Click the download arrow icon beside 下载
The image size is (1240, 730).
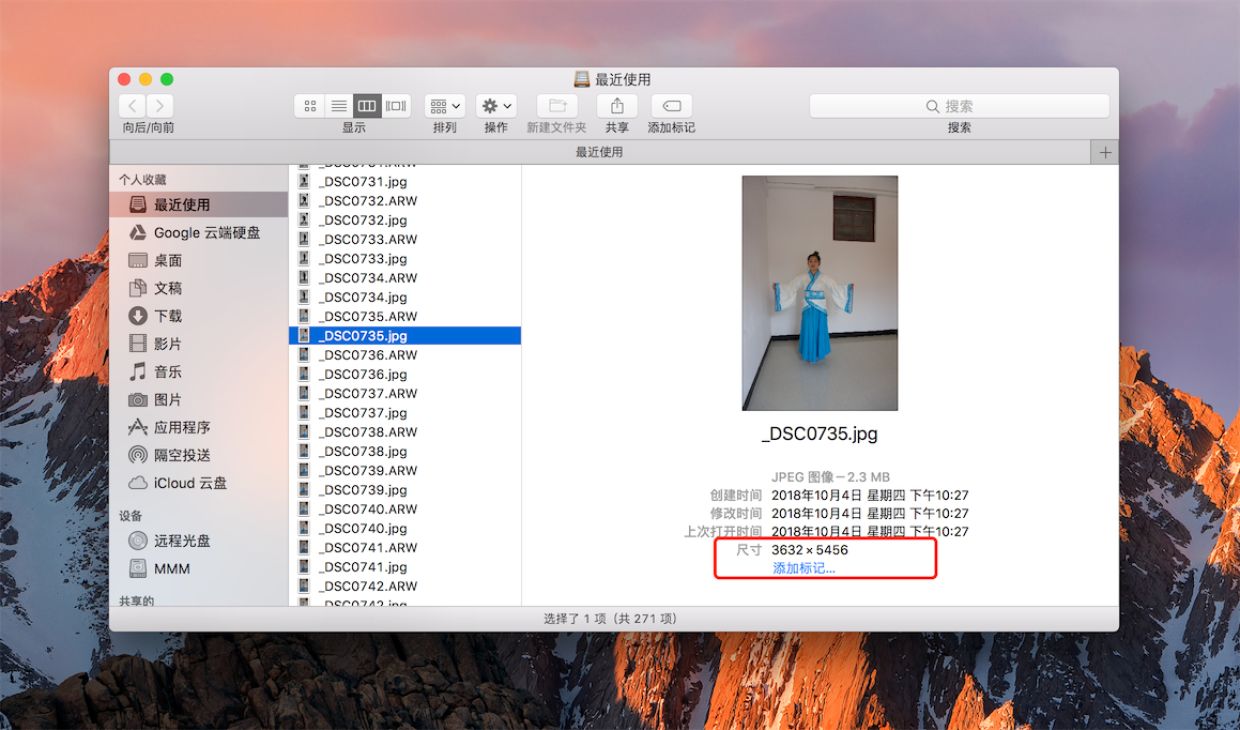pyautogui.click(x=138, y=316)
